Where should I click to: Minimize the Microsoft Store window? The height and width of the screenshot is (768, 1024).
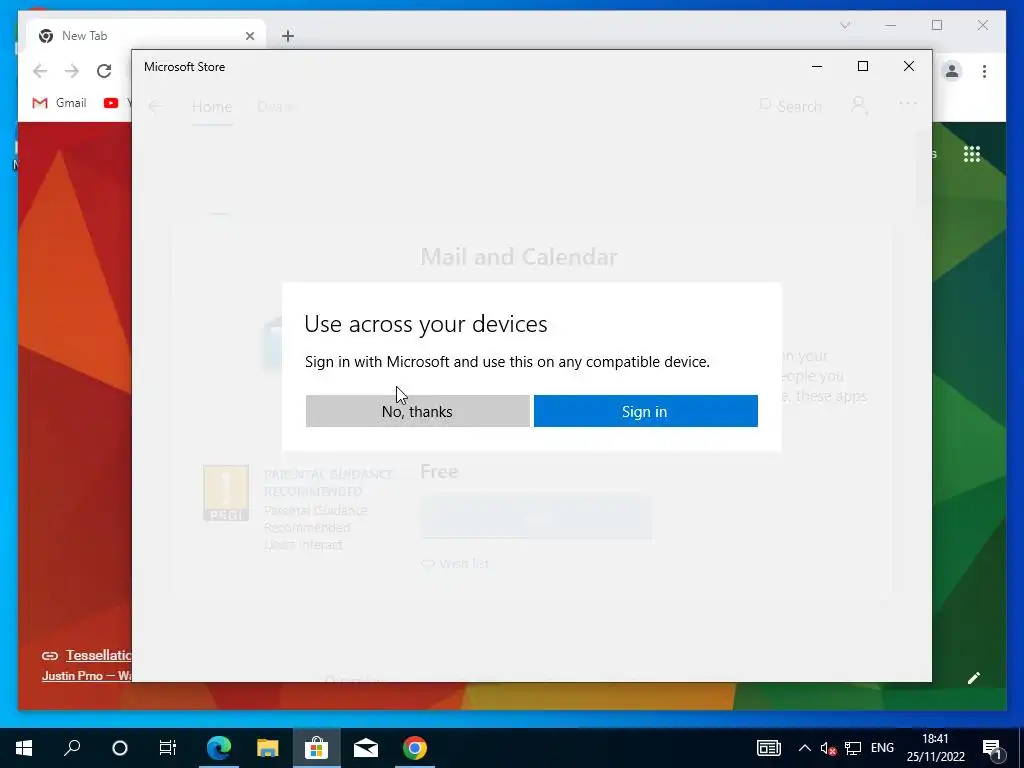click(816, 66)
